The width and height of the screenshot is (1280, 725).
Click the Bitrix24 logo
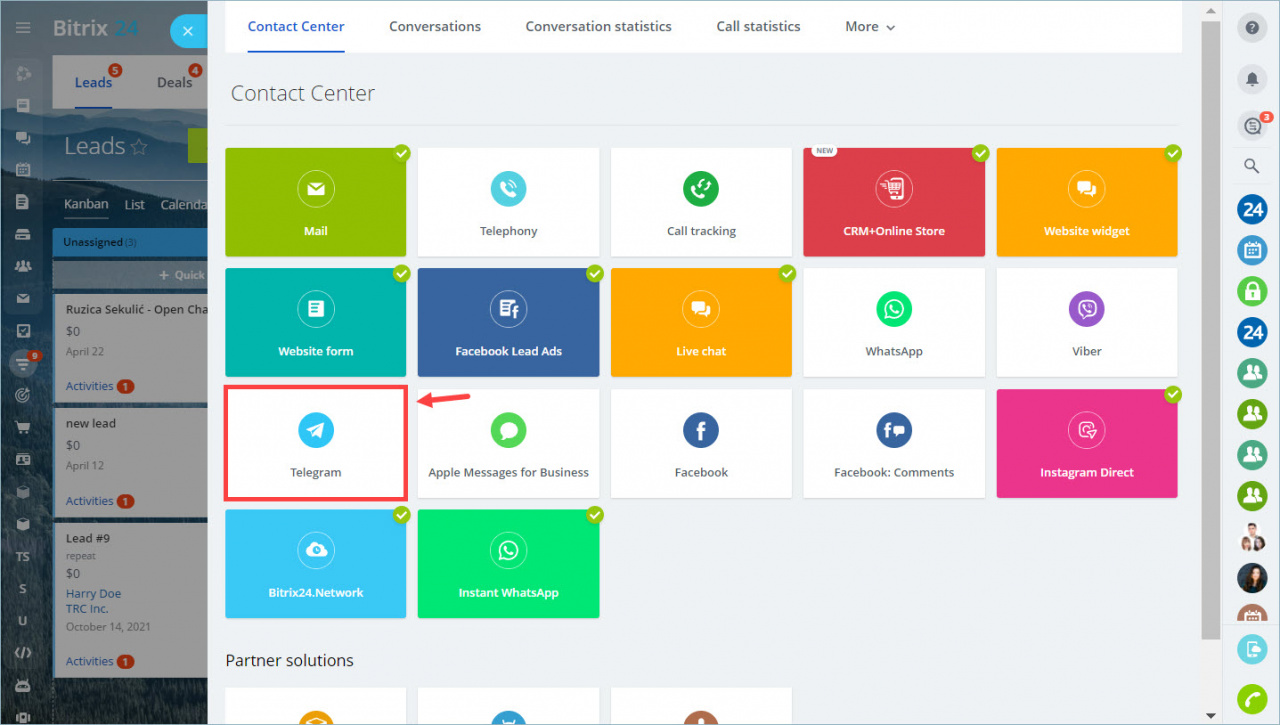coord(96,28)
